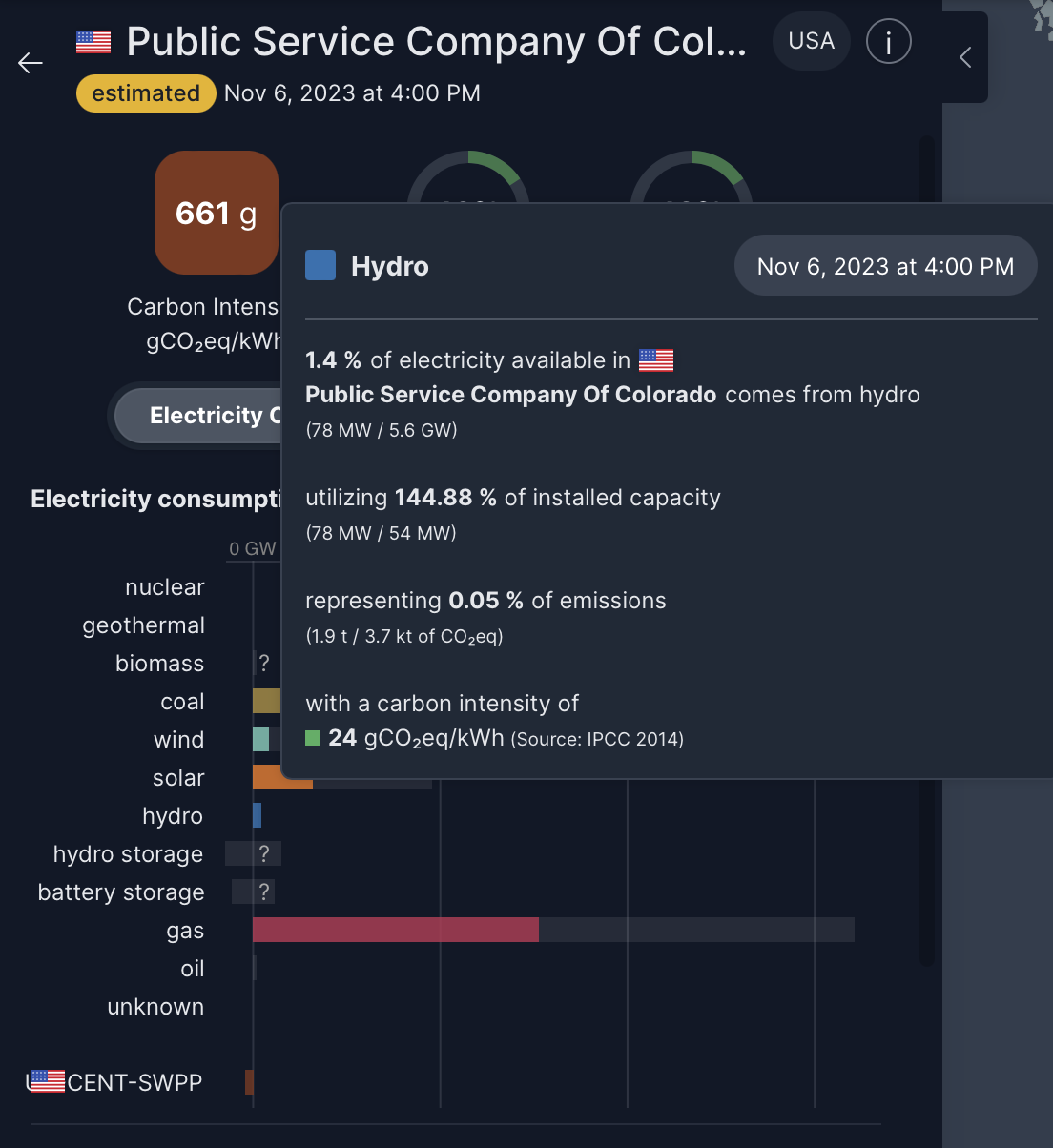Select the USA badge

pyautogui.click(x=811, y=41)
